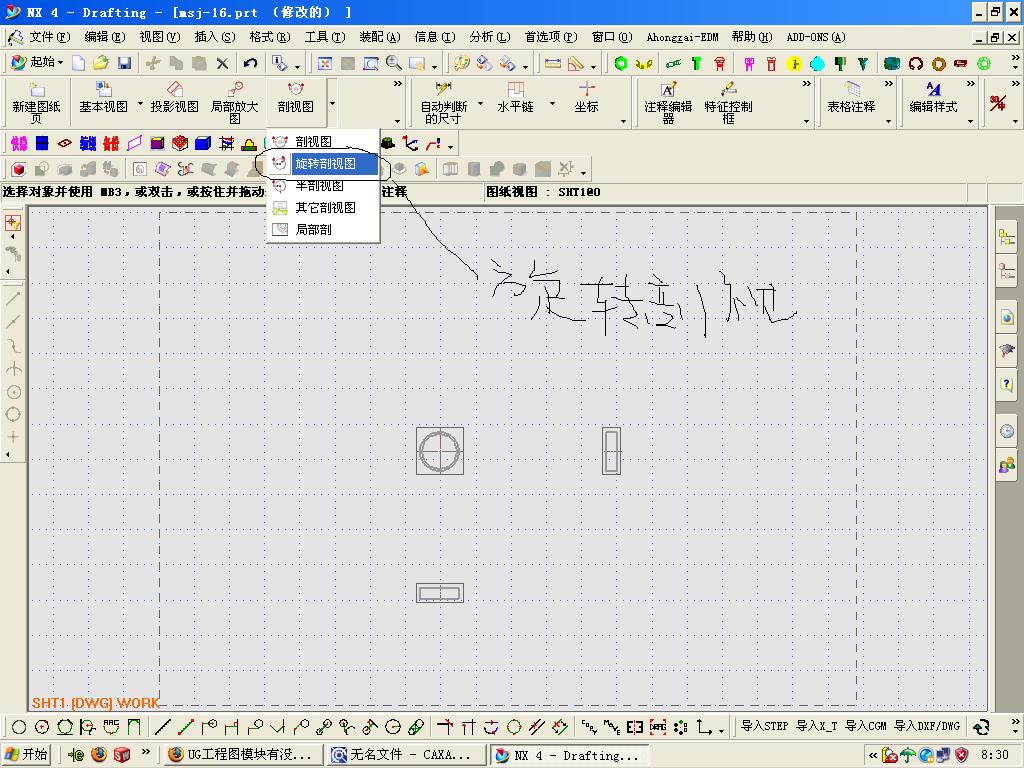Expand the drawing layout toolbar overflow chevron

click(x=397, y=84)
